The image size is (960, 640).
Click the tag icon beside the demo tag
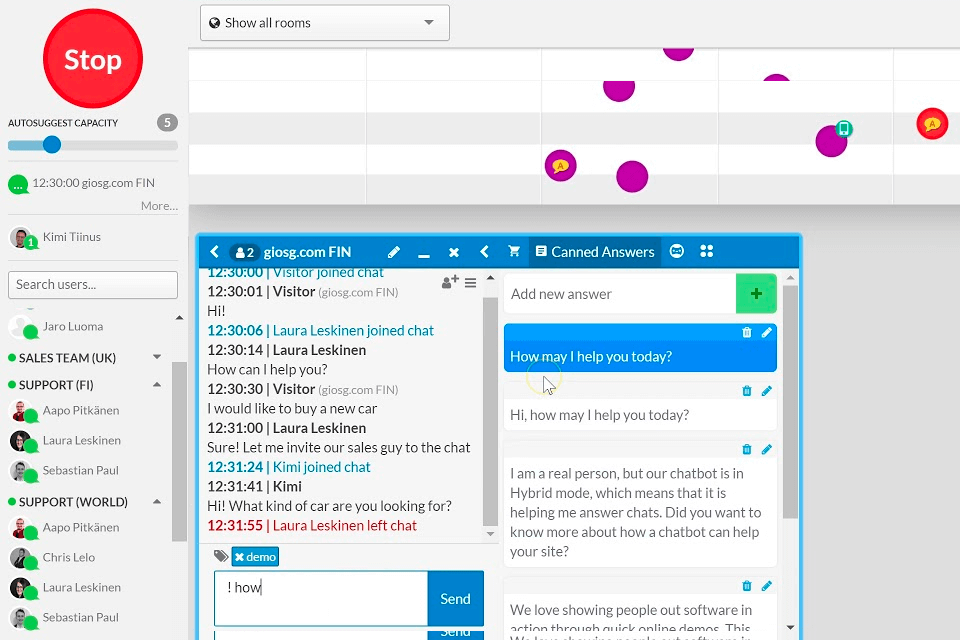point(222,556)
